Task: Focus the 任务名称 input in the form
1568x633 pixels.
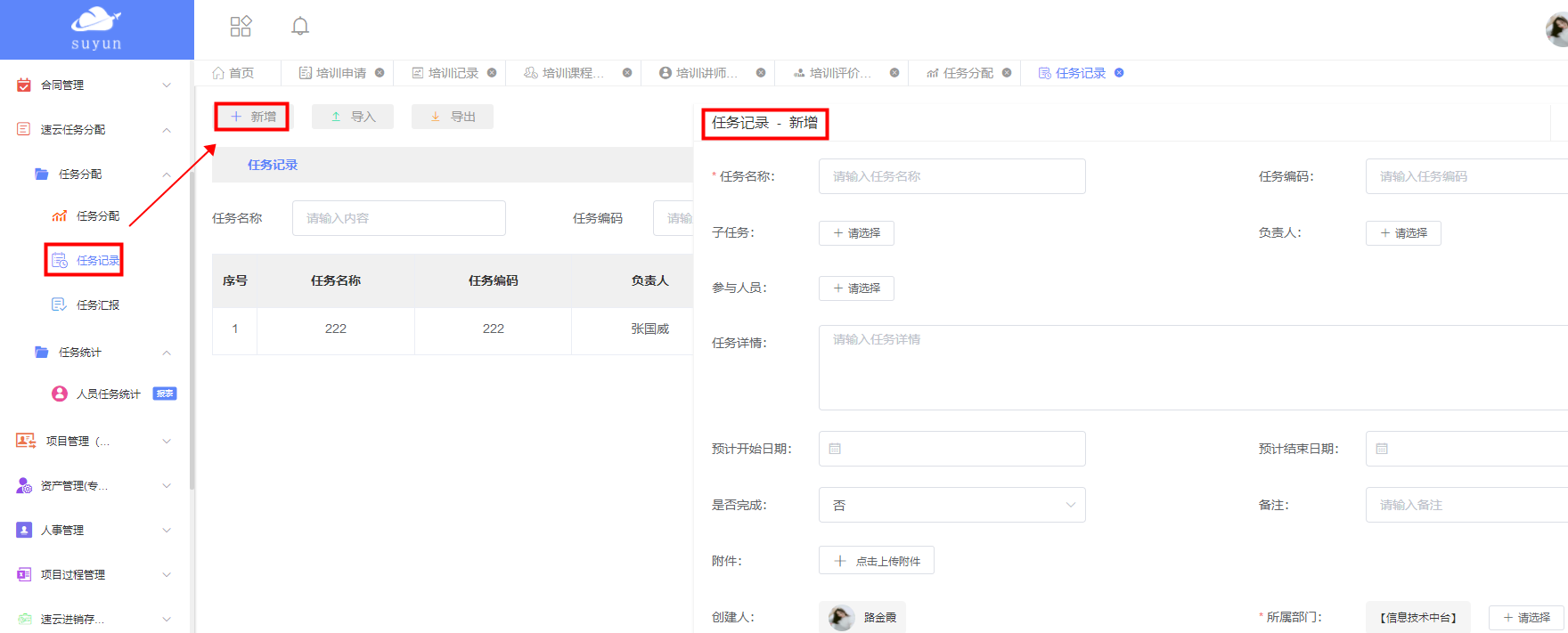Action: [x=951, y=176]
